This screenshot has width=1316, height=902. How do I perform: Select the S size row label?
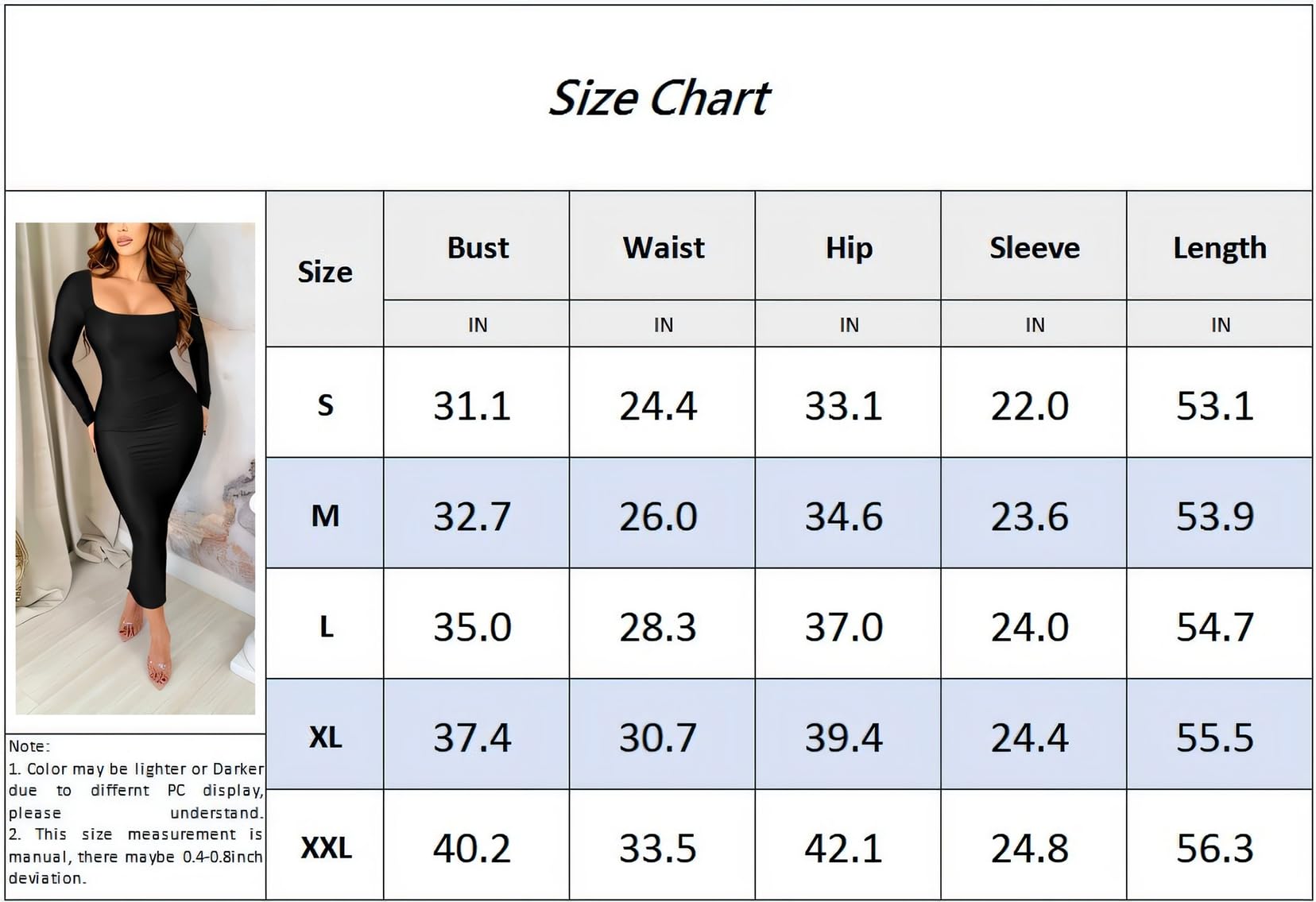[x=325, y=405]
